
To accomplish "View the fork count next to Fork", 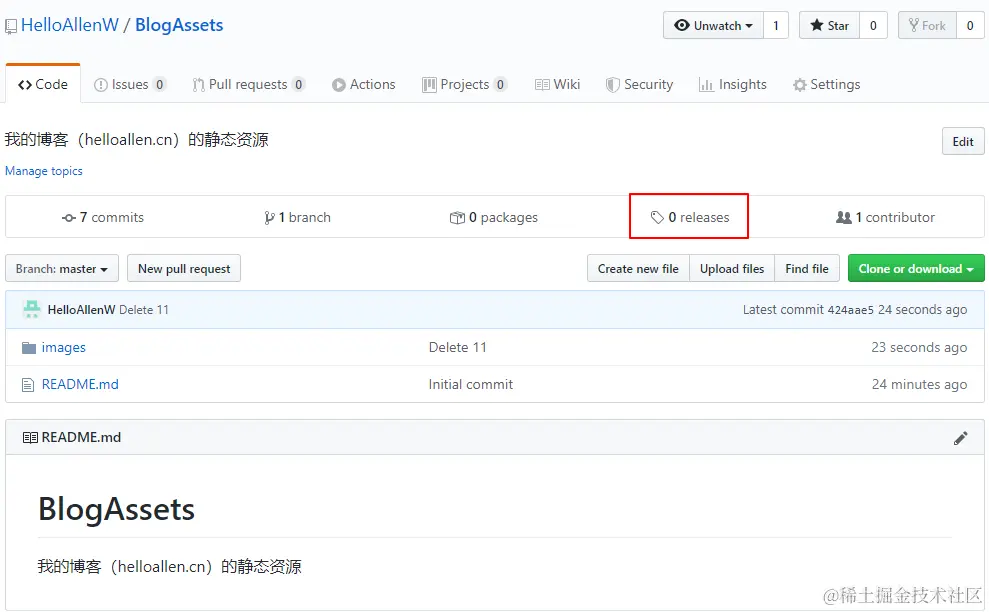I will point(970,25).
